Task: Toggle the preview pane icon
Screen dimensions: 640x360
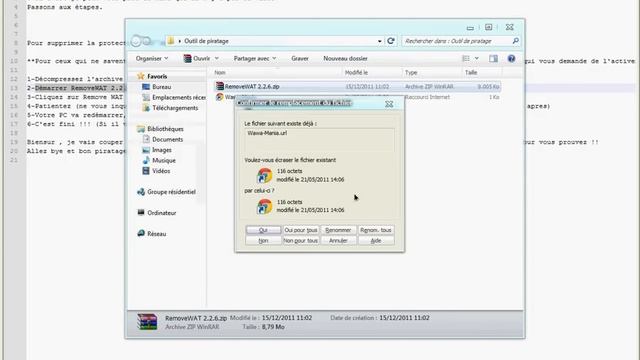Action: (493, 58)
